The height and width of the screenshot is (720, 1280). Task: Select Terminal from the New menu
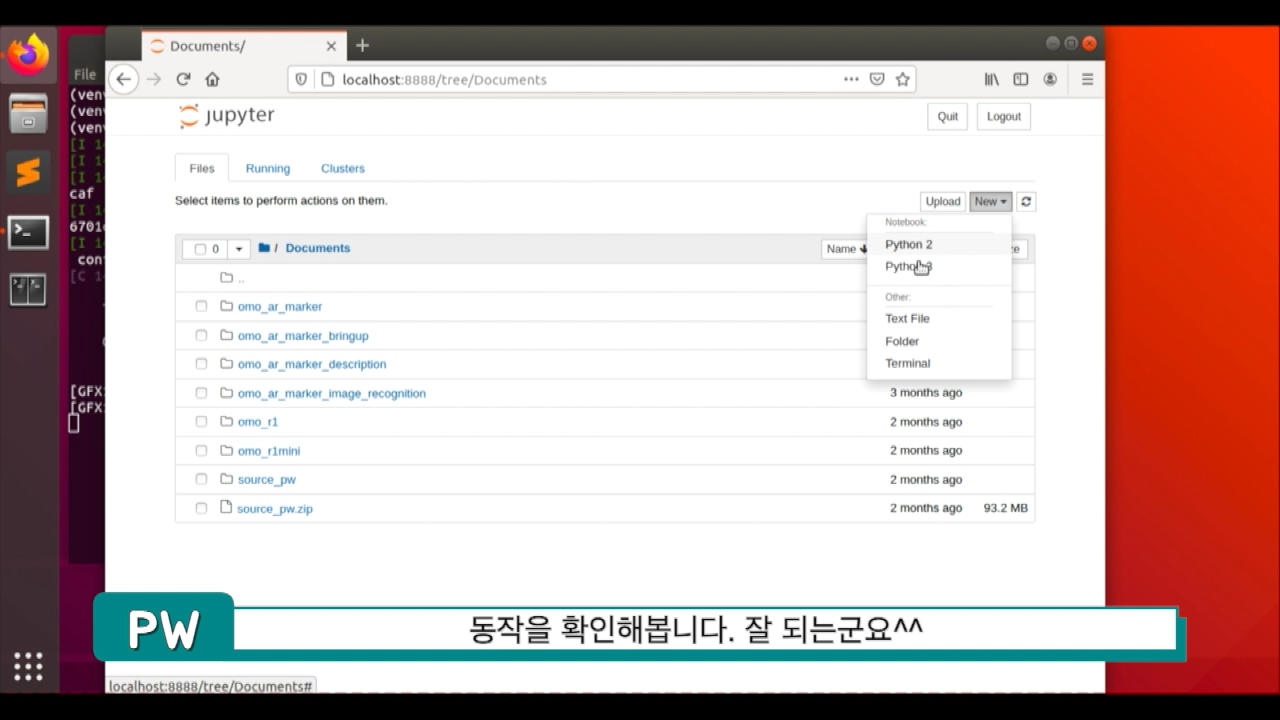pos(907,363)
